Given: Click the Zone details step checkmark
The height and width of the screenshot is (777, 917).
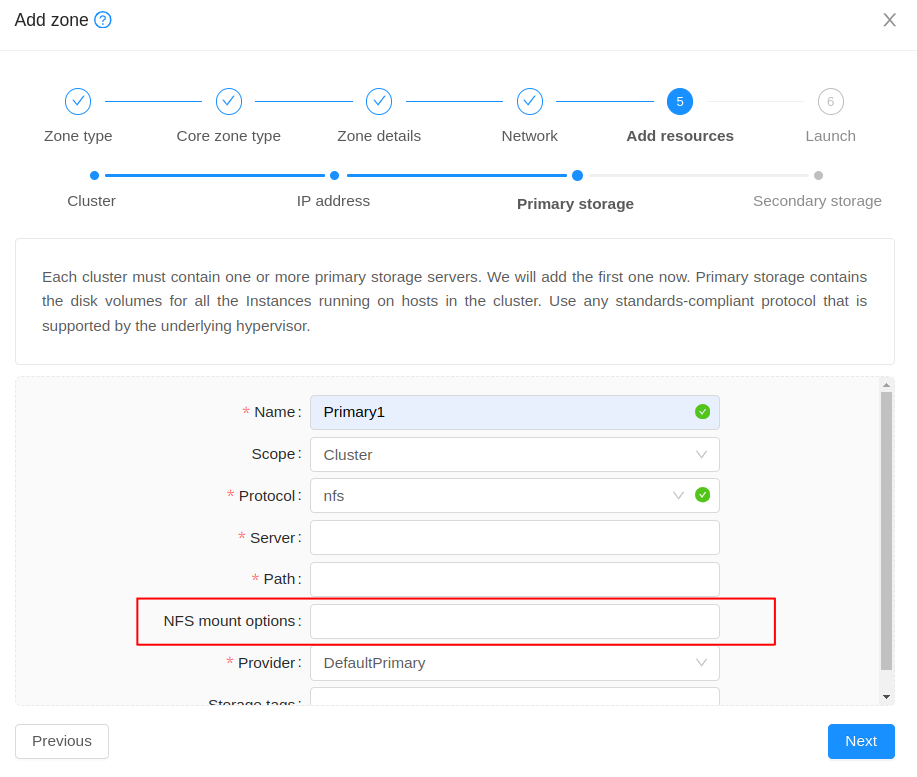Looking at the screenshot, I should [379, 101].
